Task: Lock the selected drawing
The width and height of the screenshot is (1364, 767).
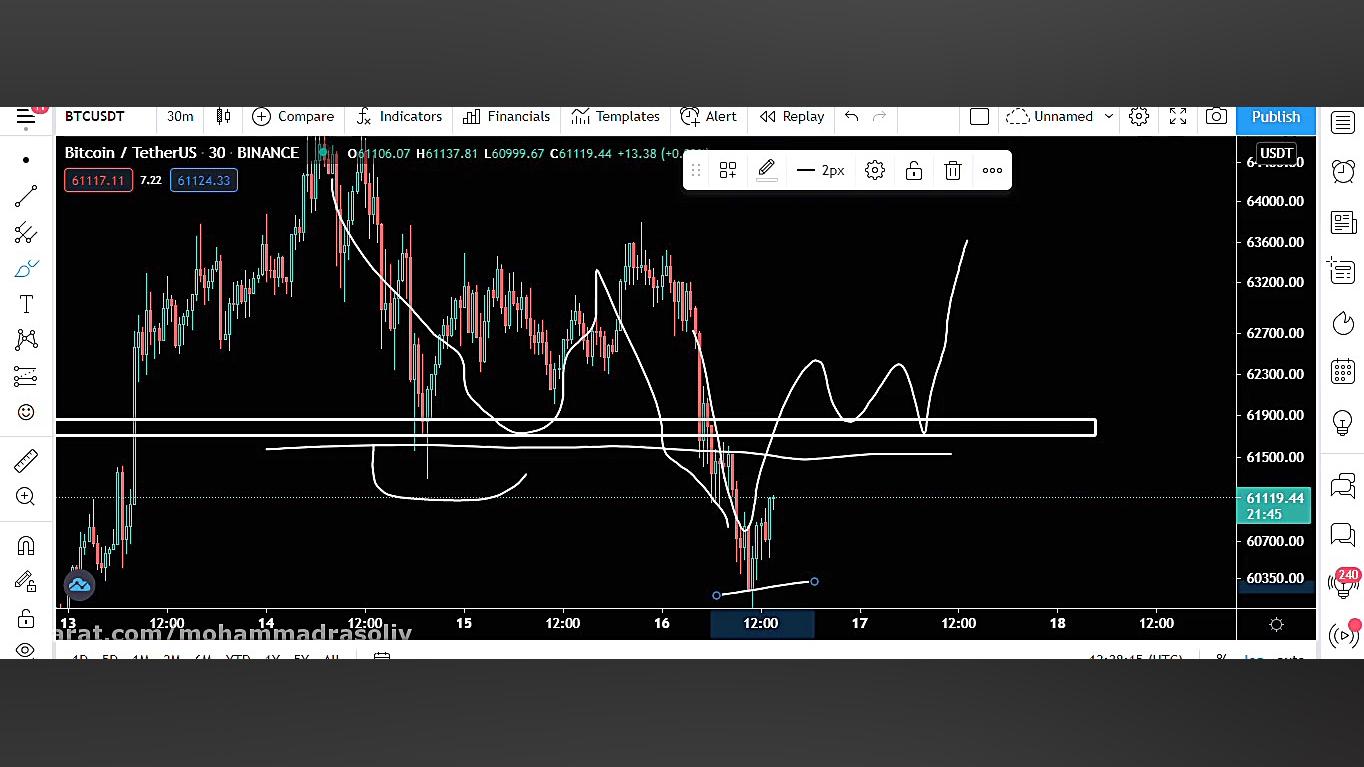Action: point(914,170)
